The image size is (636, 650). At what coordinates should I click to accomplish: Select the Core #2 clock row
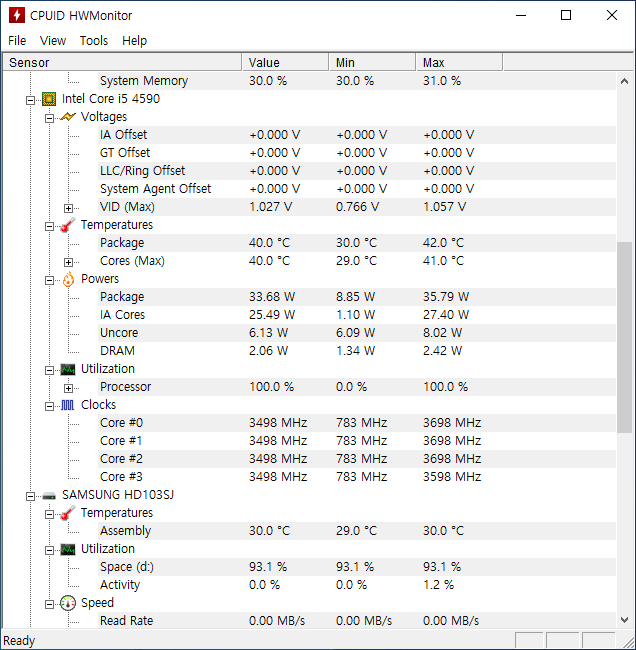point(357,459)
